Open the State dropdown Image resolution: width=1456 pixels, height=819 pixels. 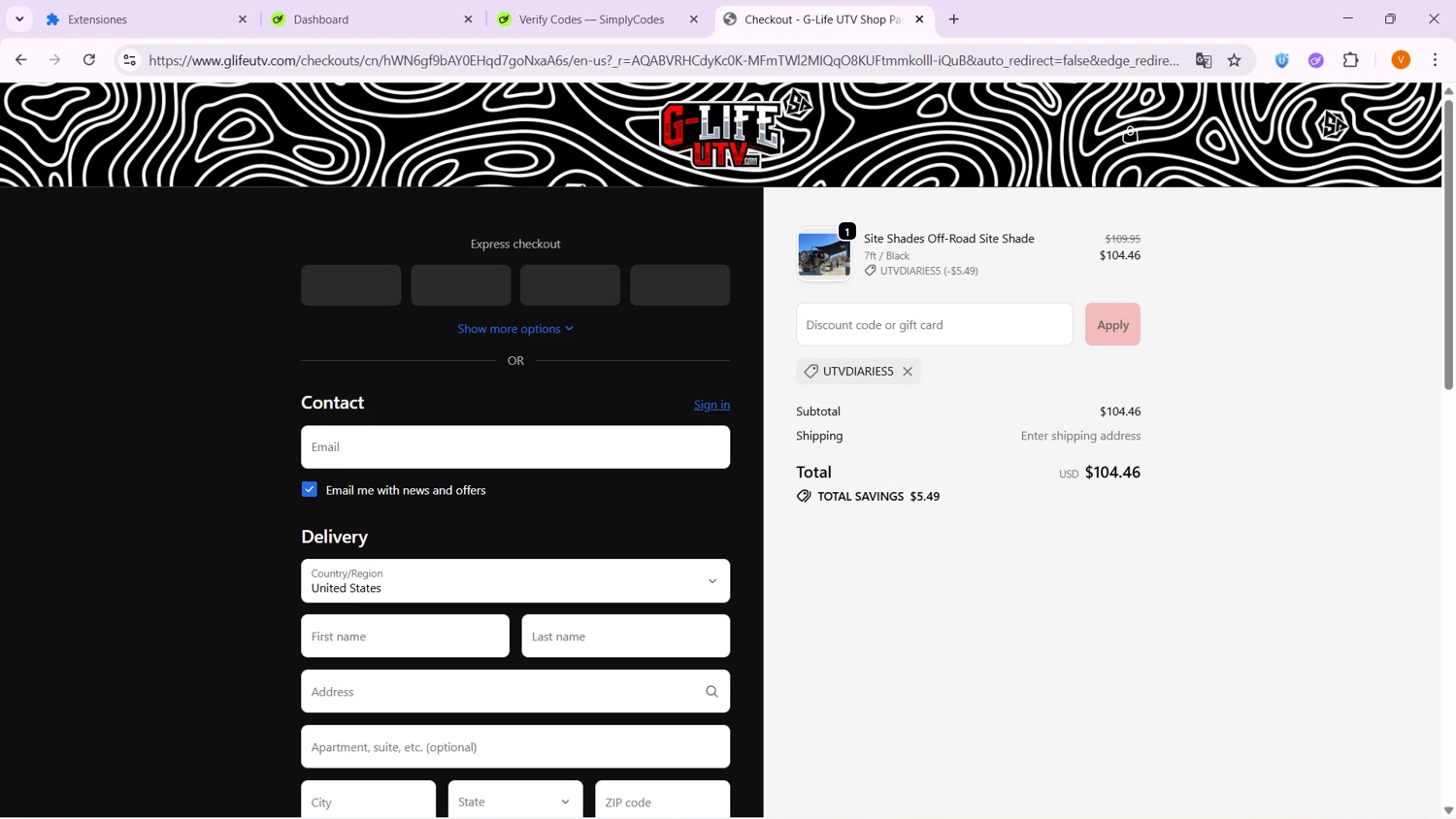515,802
